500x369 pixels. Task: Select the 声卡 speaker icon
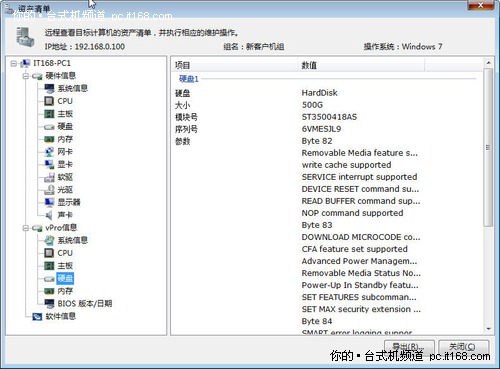pyautogui.click(x=49, y=215)
